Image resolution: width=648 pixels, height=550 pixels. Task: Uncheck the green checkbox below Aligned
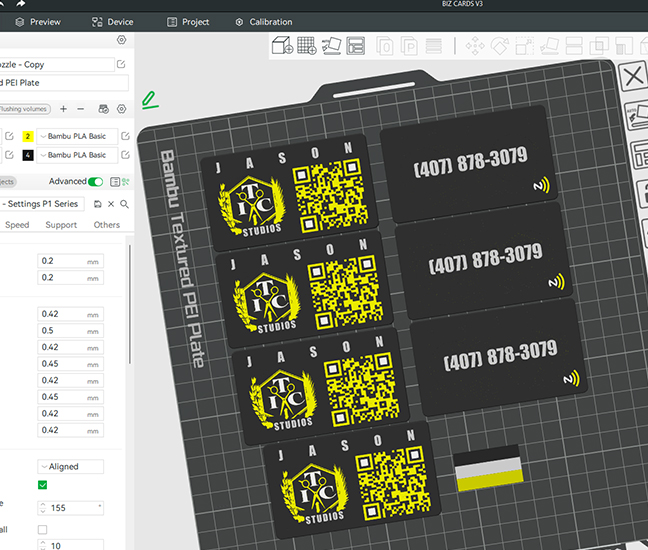point(42,485)
